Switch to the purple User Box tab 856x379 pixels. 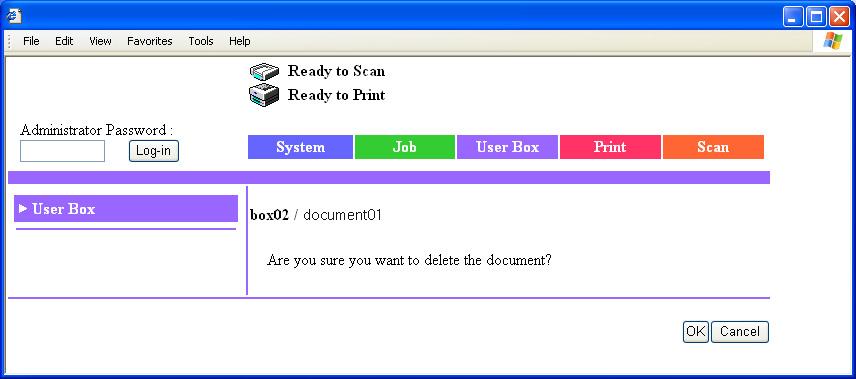(x=507, y=147)
